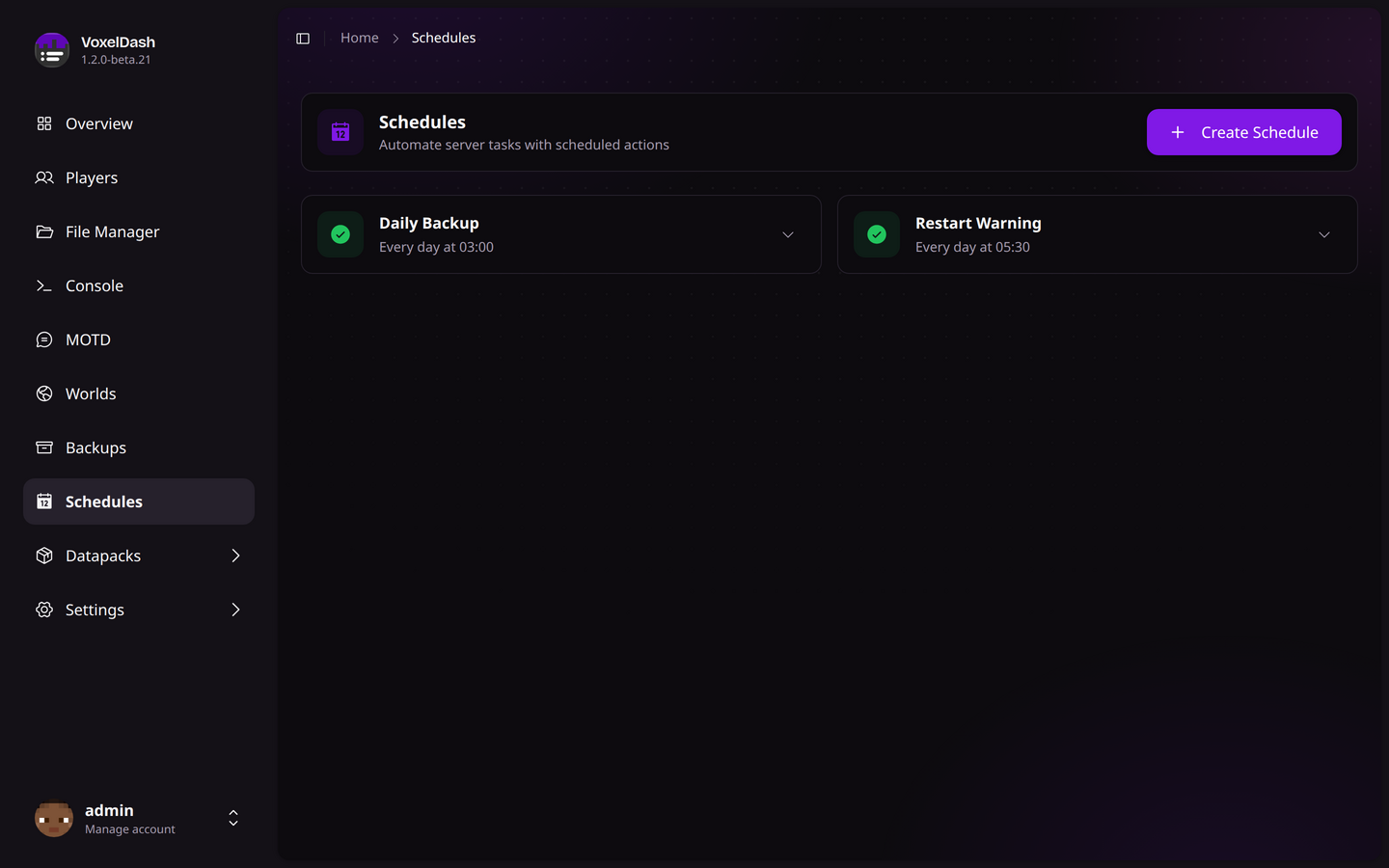Select the Console prompt icon

point(44,285)
